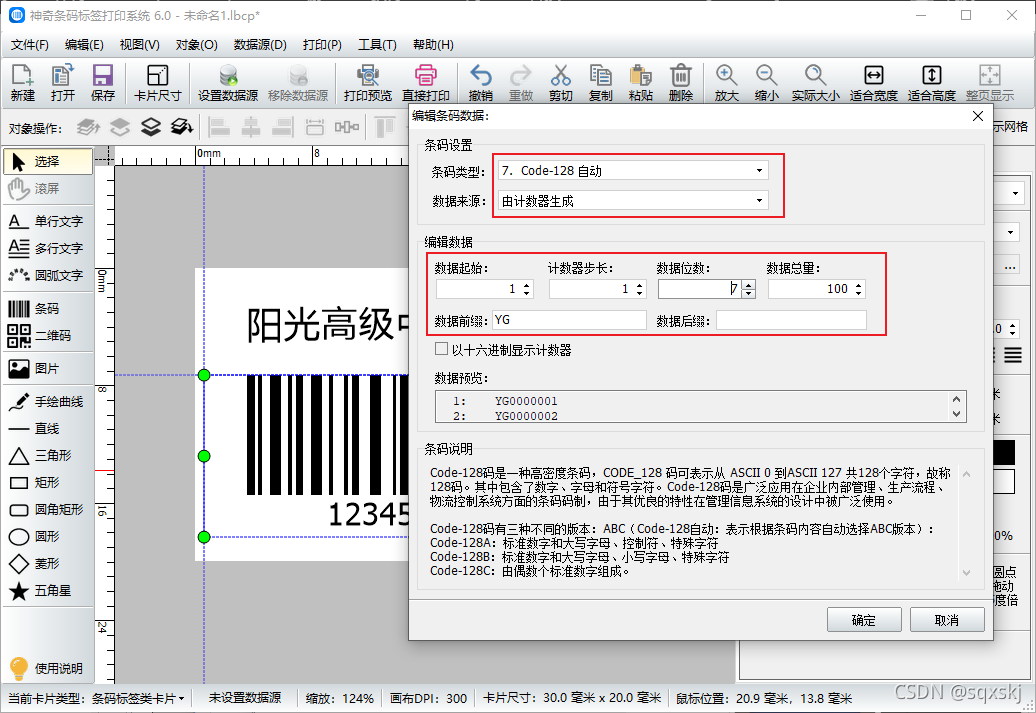Click the 数据总量 stepper arrows
Image resolution: width=1036 pixels, height=713 pixels.
[858, 289]
